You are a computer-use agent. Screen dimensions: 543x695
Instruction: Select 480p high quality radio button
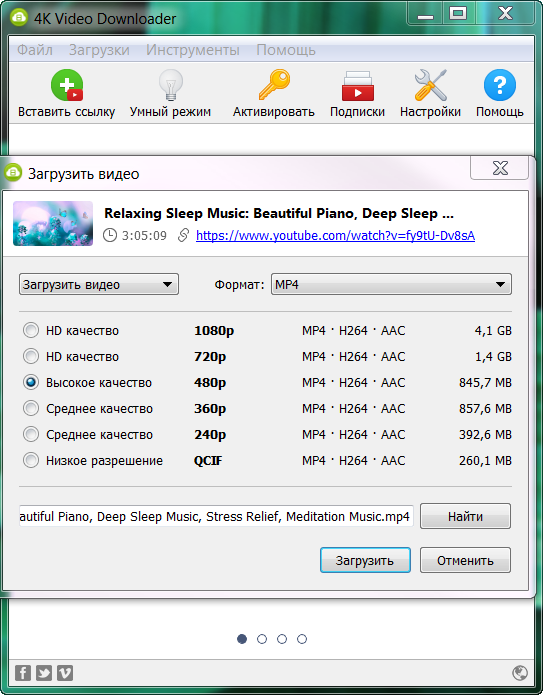[x=31, y=383]
